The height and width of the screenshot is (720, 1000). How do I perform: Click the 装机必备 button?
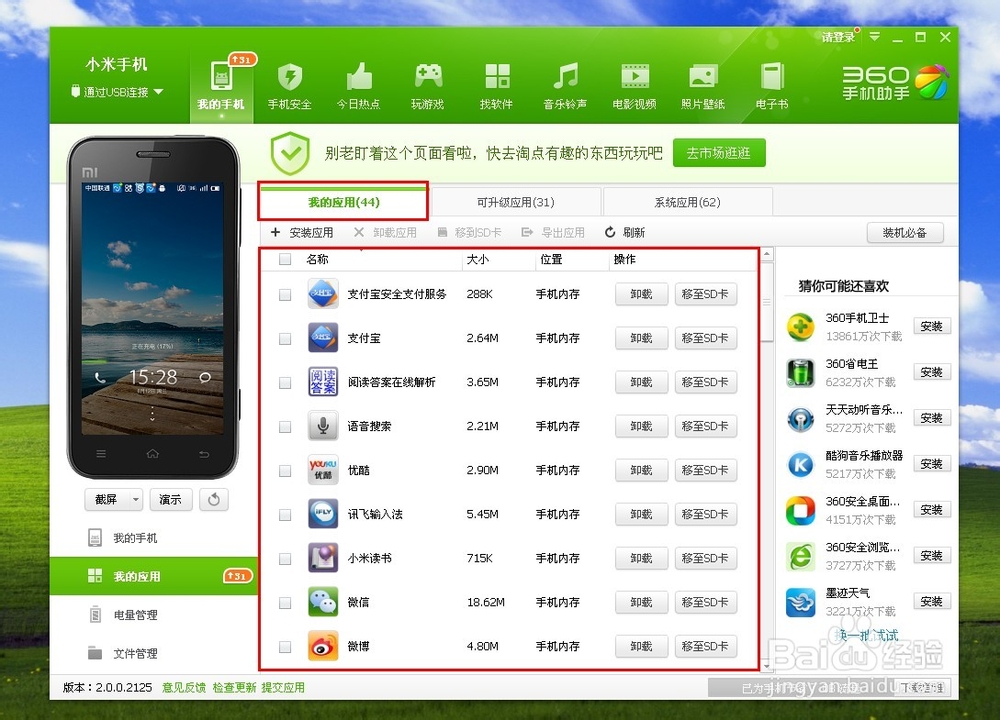[905, 233]
